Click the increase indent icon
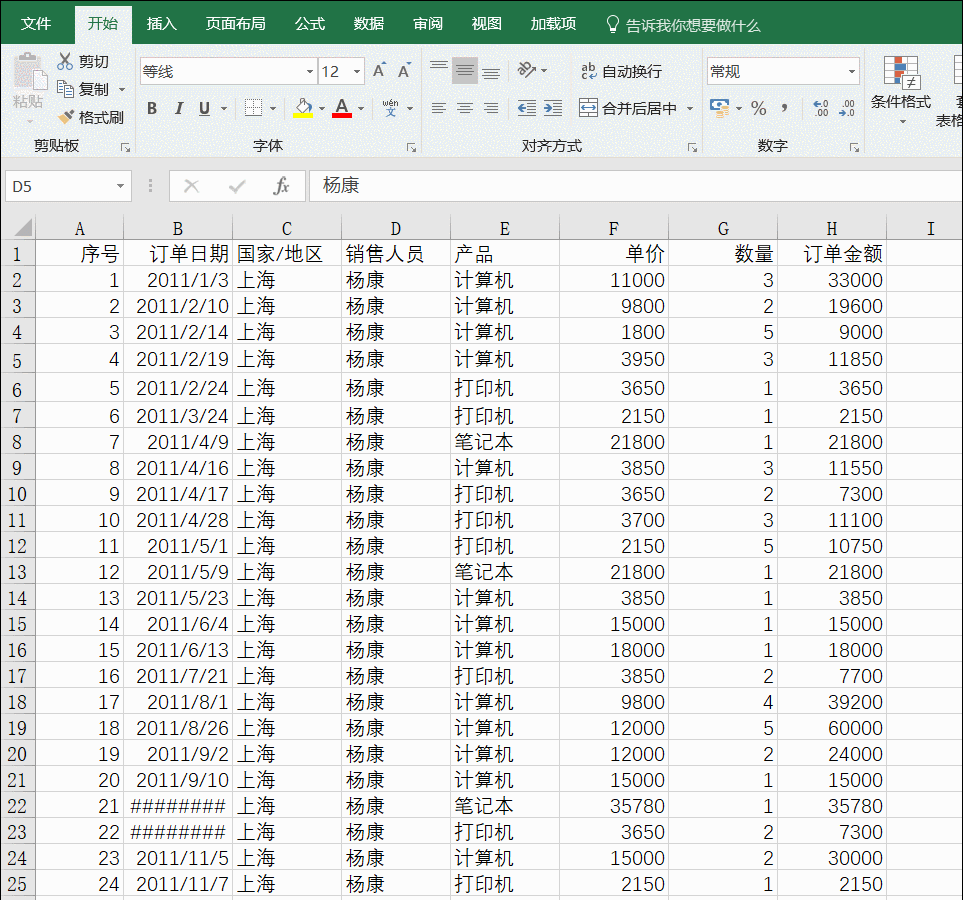 click(553, 108)
